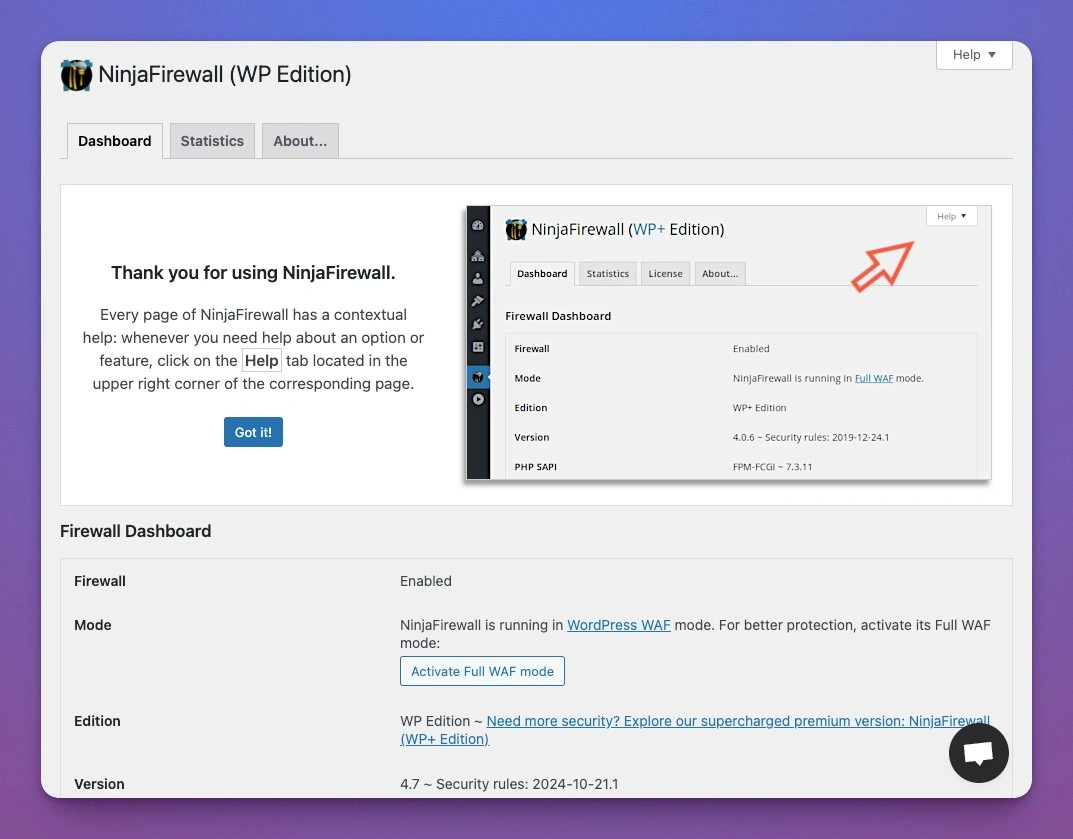
Task: Click the highlighted ninja icon in the preview's sidebar
Action: (478, 377)
